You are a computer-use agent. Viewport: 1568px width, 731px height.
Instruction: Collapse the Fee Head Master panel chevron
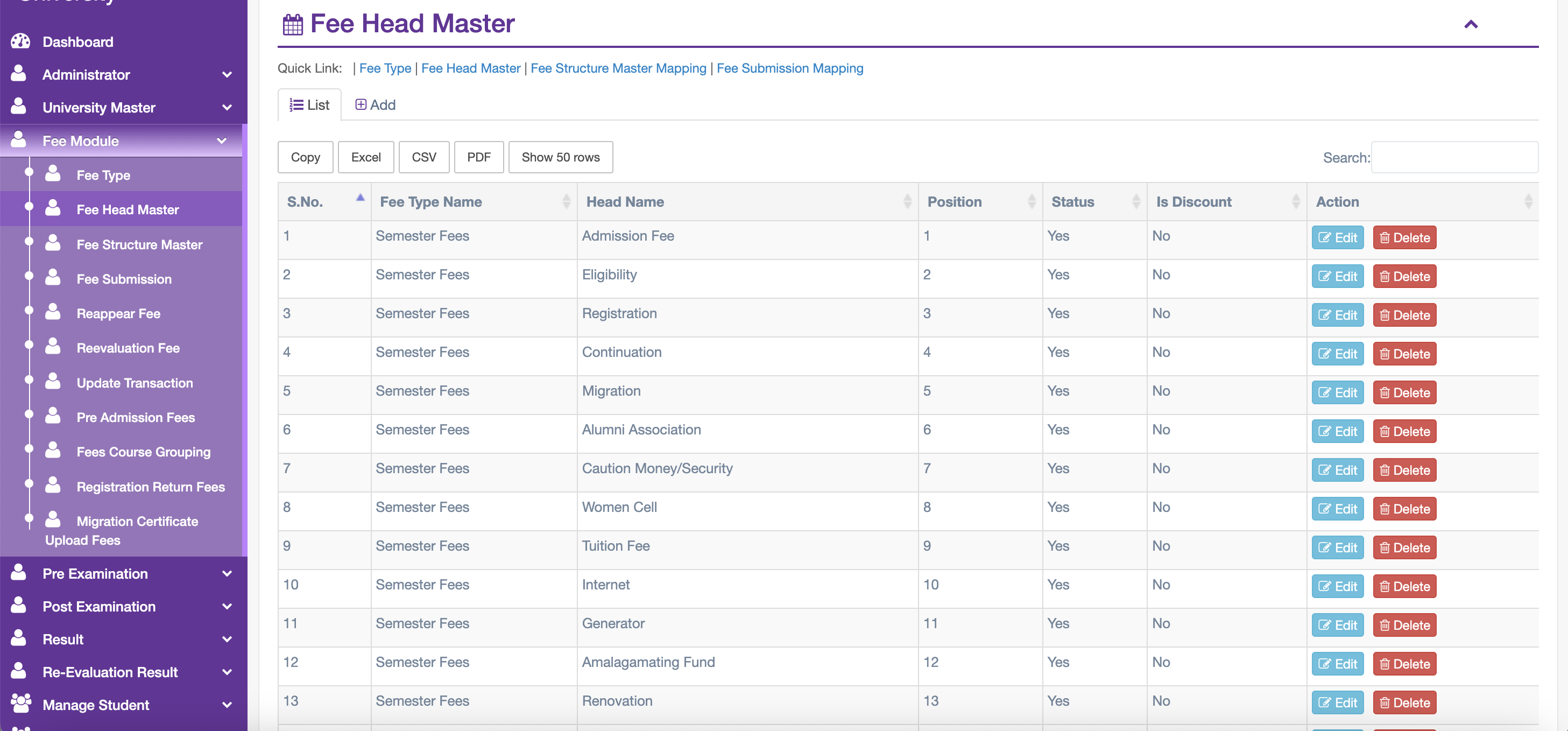(1471, 24)
